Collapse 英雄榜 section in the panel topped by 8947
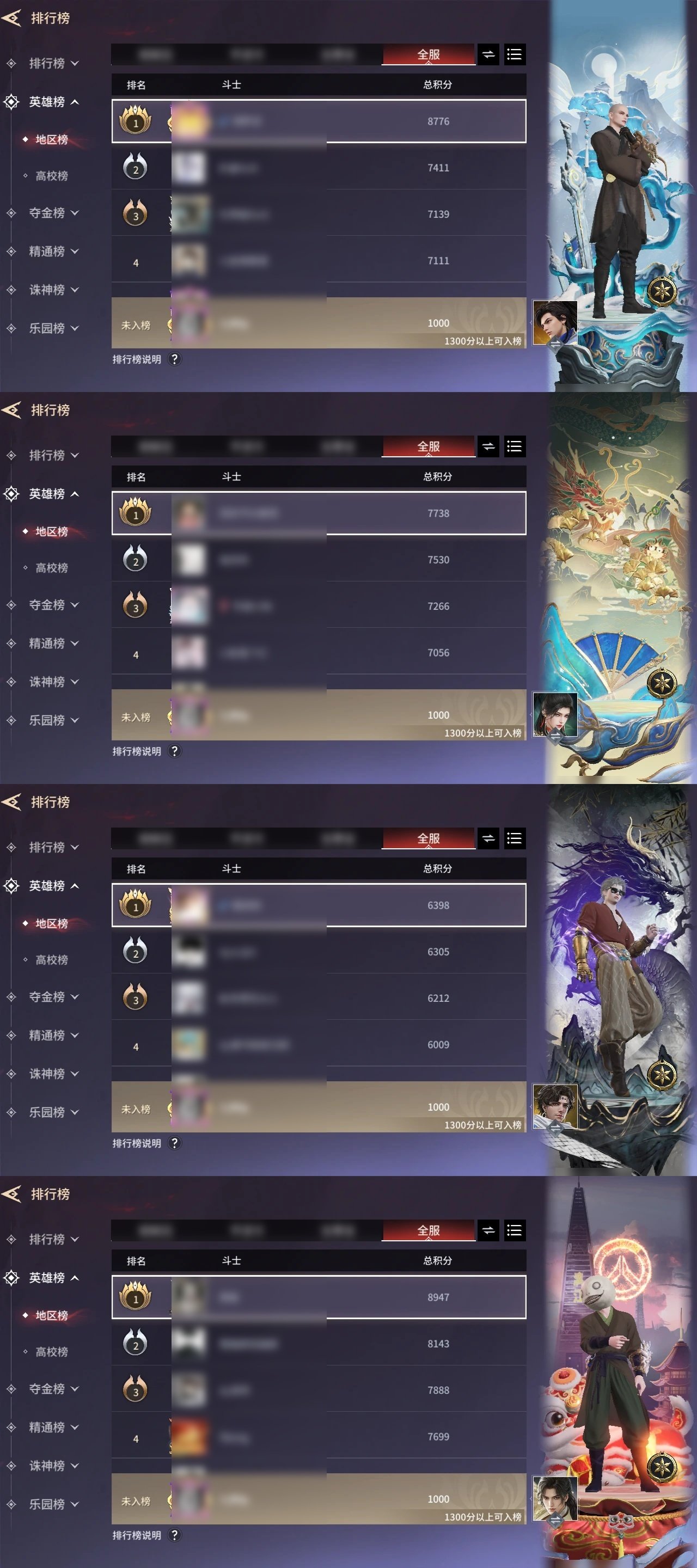The image size is (697, 1568). [x=53, y=1278]
